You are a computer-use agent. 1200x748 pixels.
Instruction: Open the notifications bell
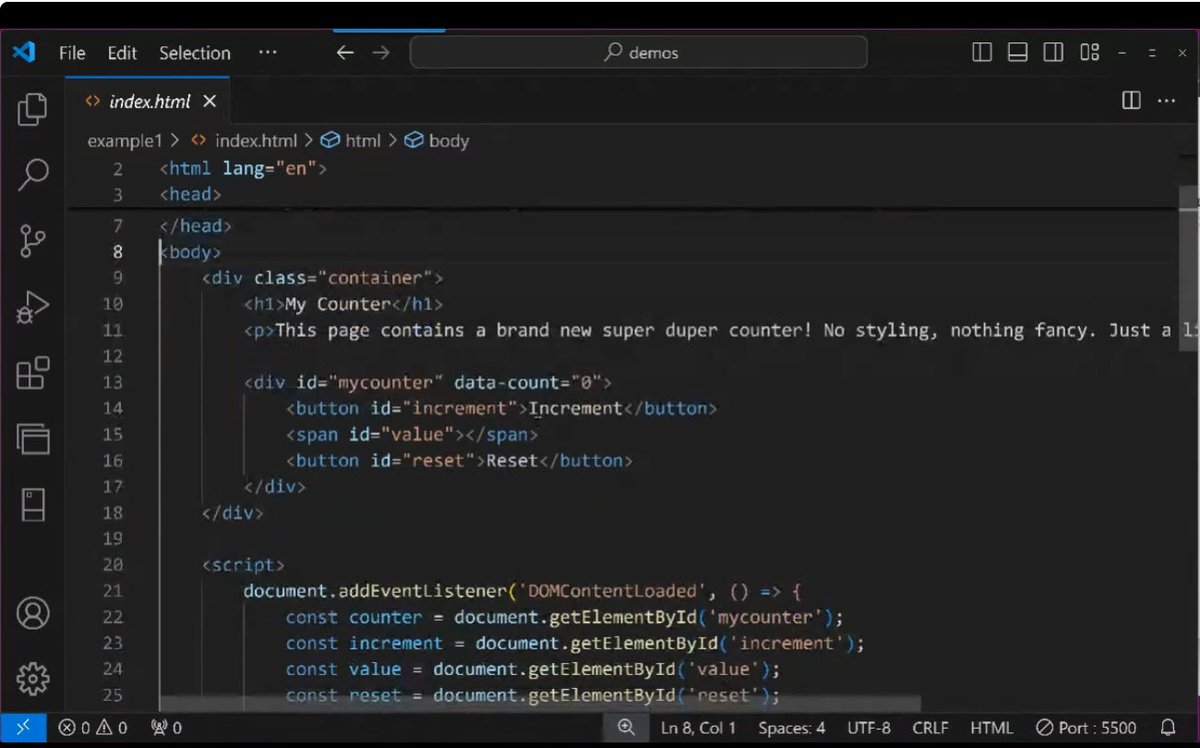click(1167, 728)
